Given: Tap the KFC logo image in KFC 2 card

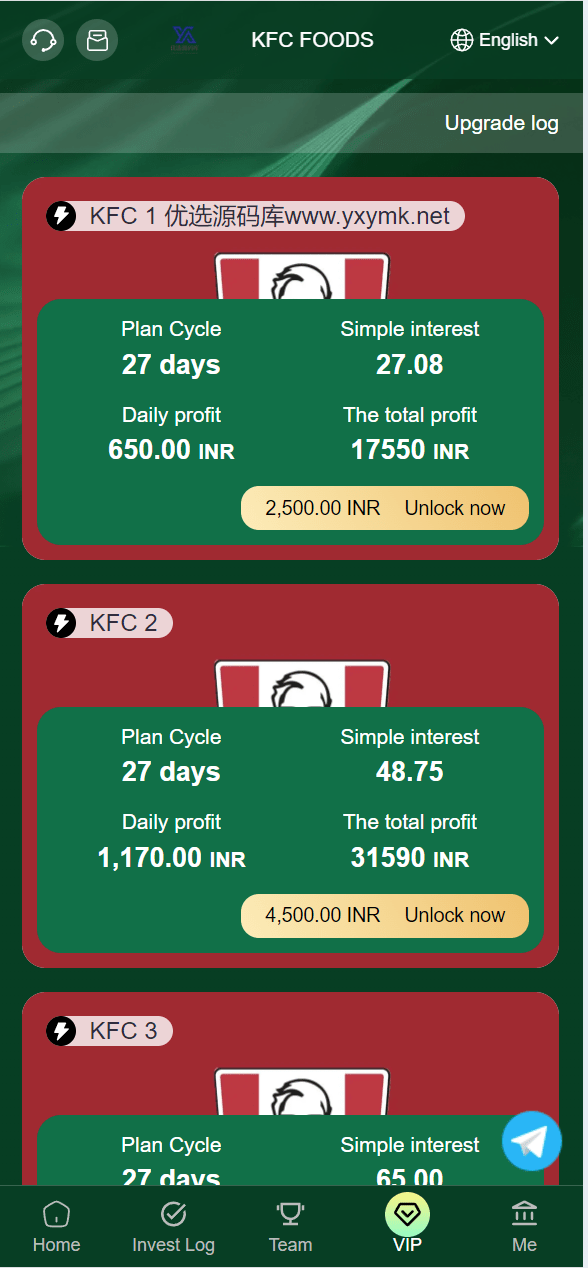Looking at the screenshot, I should (301, 684).
